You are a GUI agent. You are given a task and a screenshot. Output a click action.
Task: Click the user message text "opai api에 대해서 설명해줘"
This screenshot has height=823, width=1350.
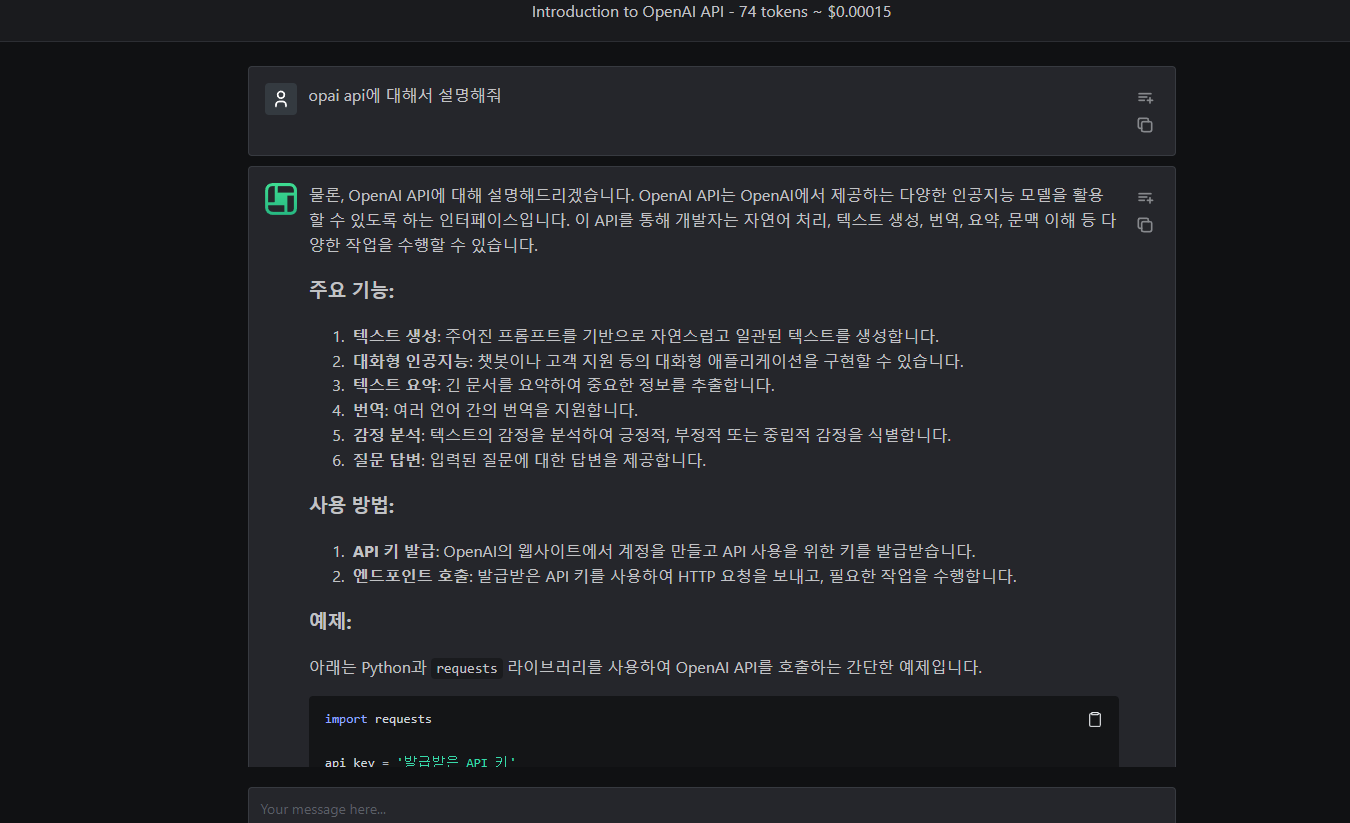[x=405, y=96]
